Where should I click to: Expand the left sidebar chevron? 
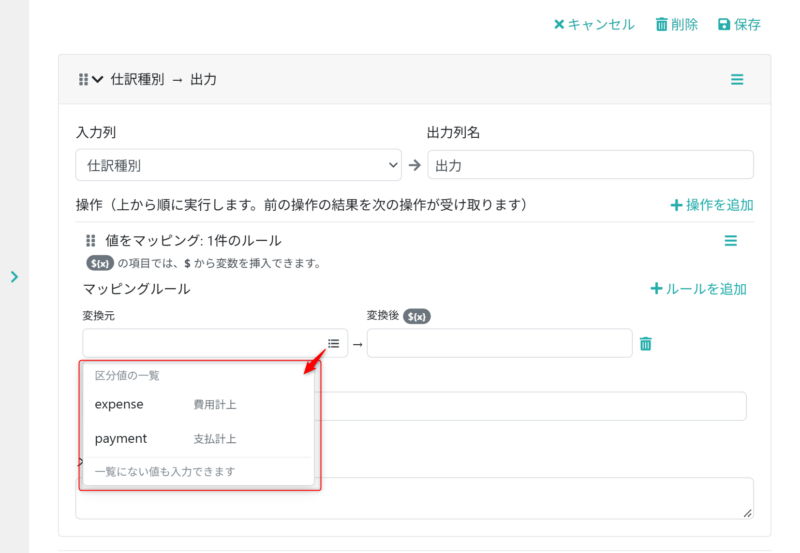tap(14, 277)
